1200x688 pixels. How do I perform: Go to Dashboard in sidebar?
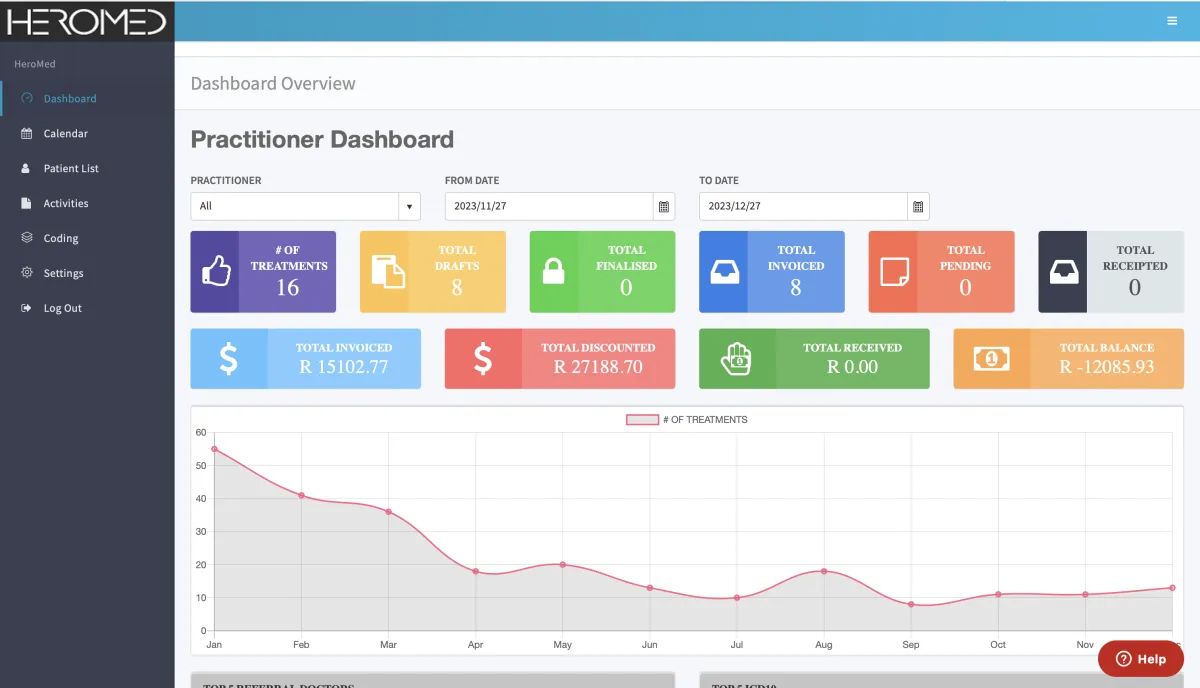[70, 98]
